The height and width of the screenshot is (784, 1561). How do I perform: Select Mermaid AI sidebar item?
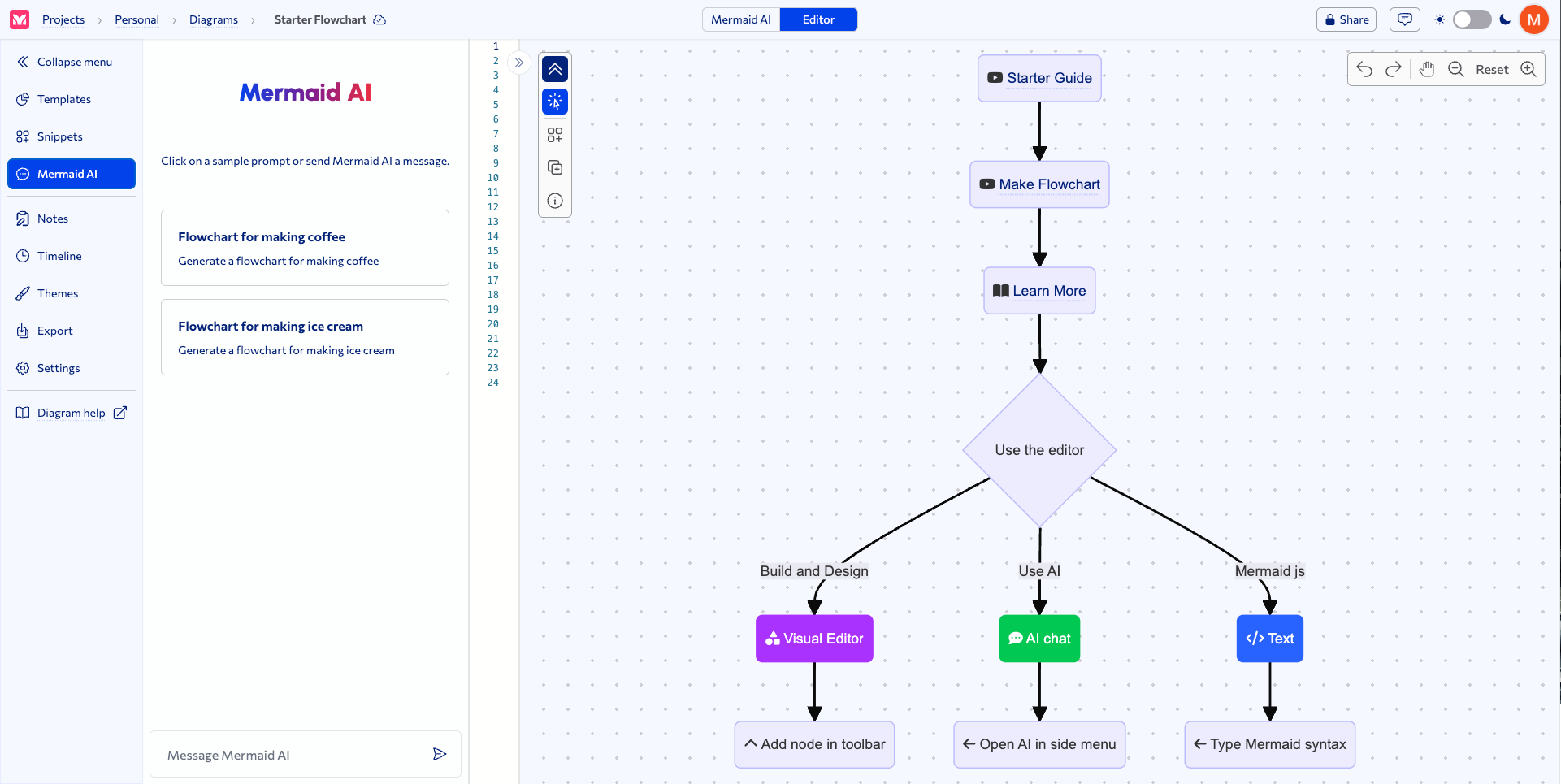click(72, 174)
